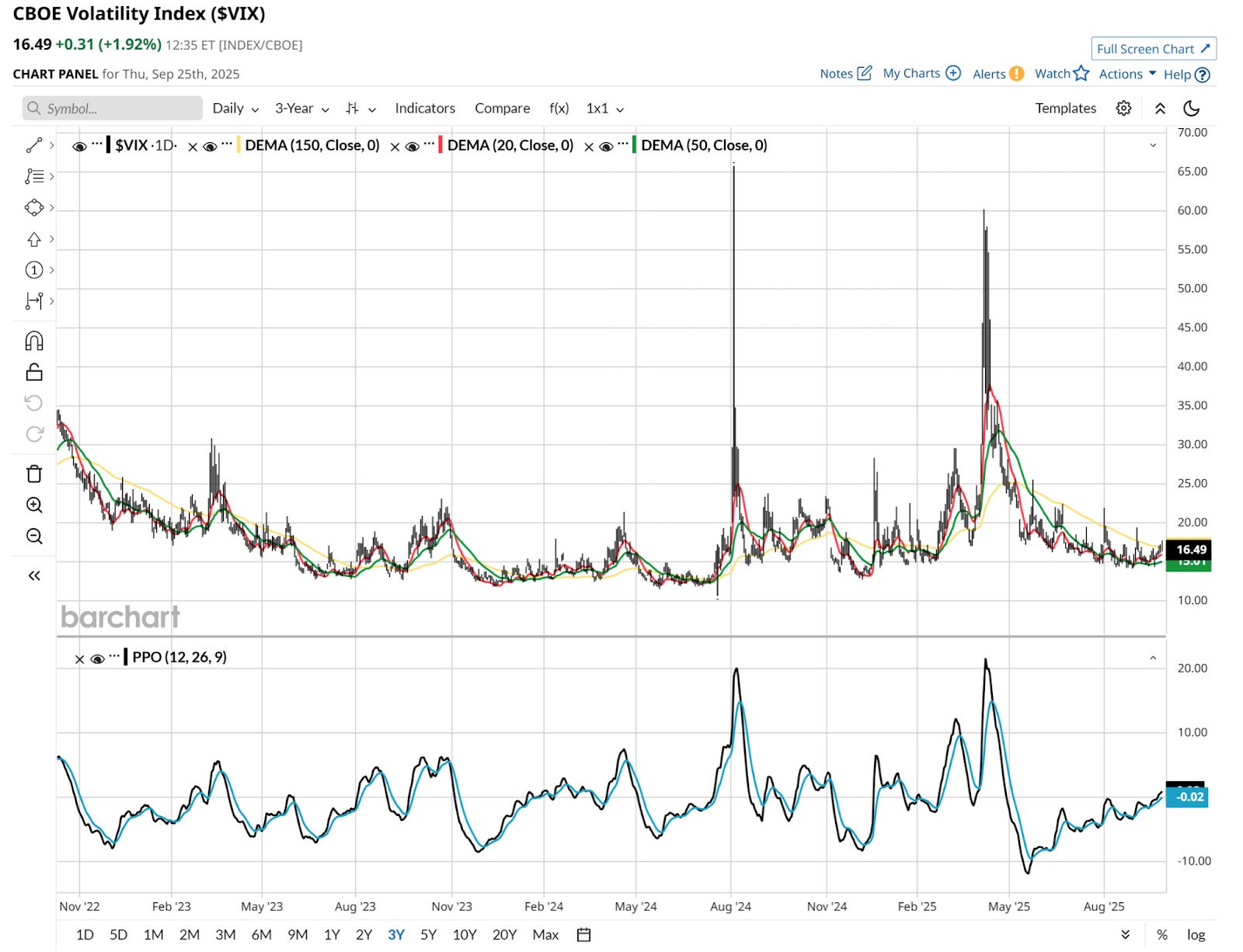This screenshot has width=1243, height=952.
Task: Collapse the drawing tools sidebar
Action: (34, 575)
